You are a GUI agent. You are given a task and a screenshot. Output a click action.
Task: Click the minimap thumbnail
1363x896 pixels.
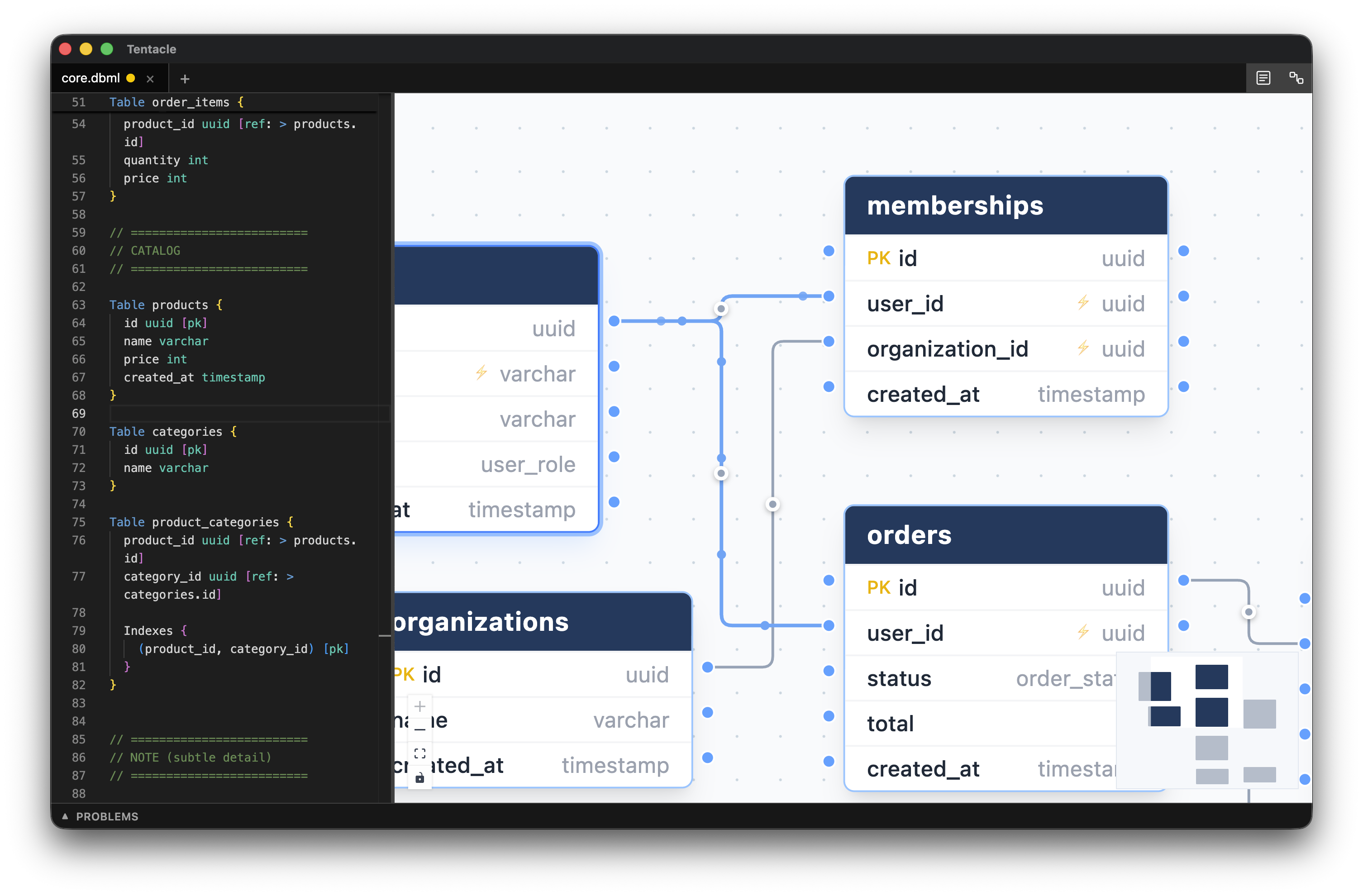pyautogui.click(x=1207, y=720)
